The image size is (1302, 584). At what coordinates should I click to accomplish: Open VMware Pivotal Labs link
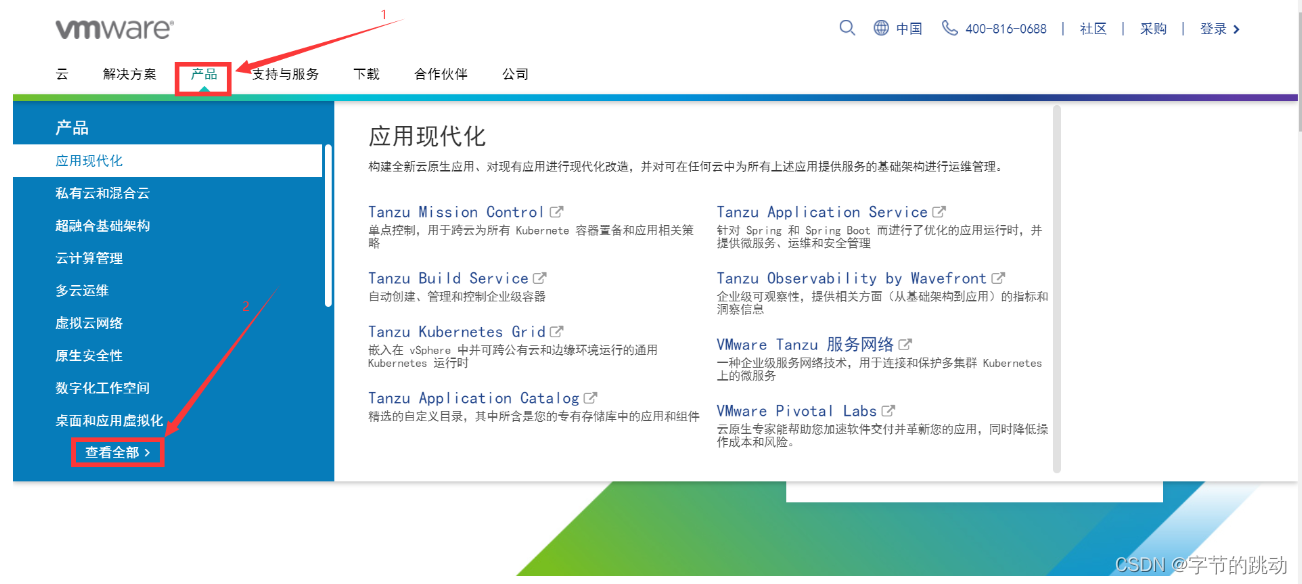(x=797, y=411)
